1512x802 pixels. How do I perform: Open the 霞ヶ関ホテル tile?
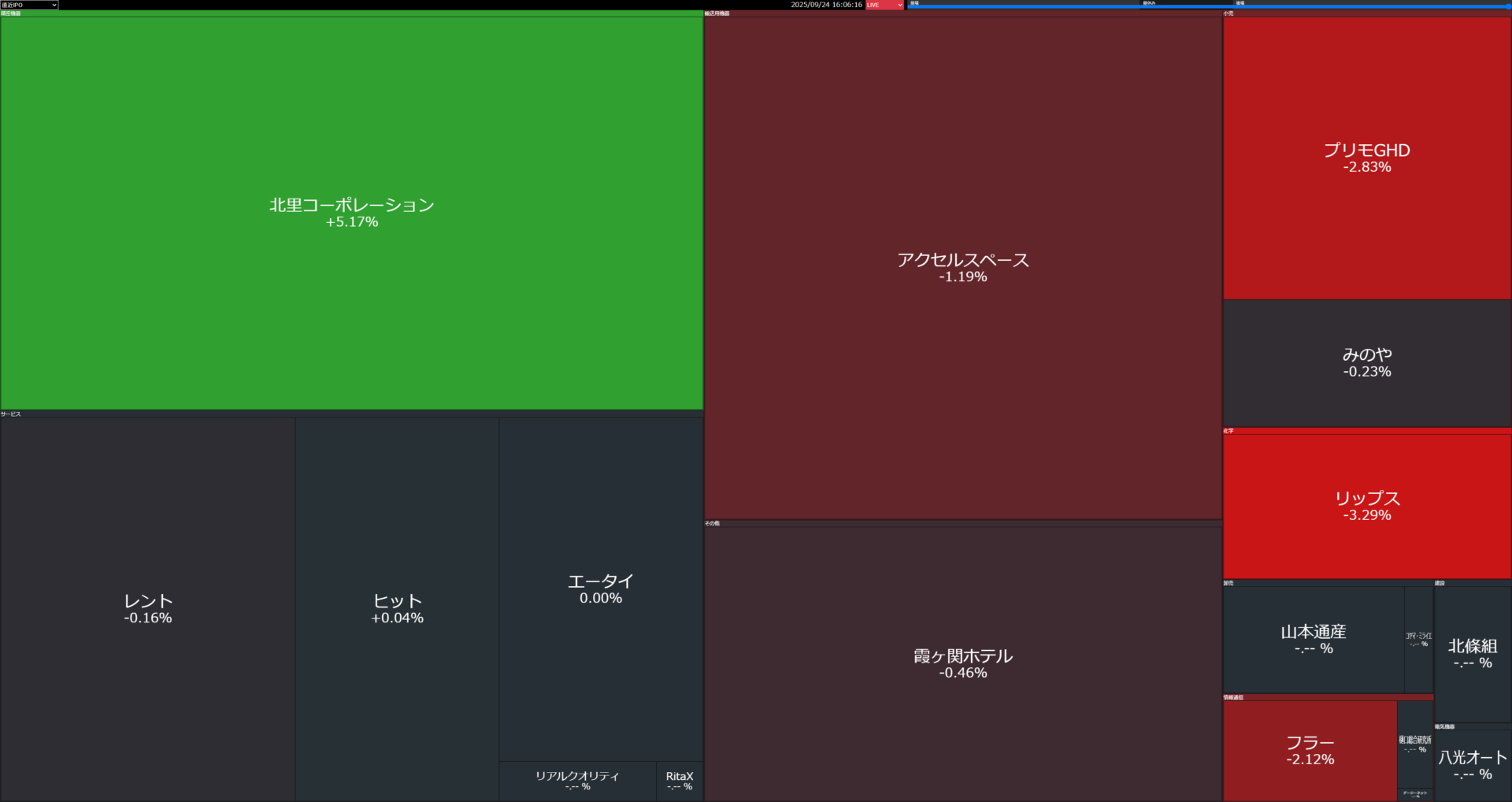coord(962,663)
